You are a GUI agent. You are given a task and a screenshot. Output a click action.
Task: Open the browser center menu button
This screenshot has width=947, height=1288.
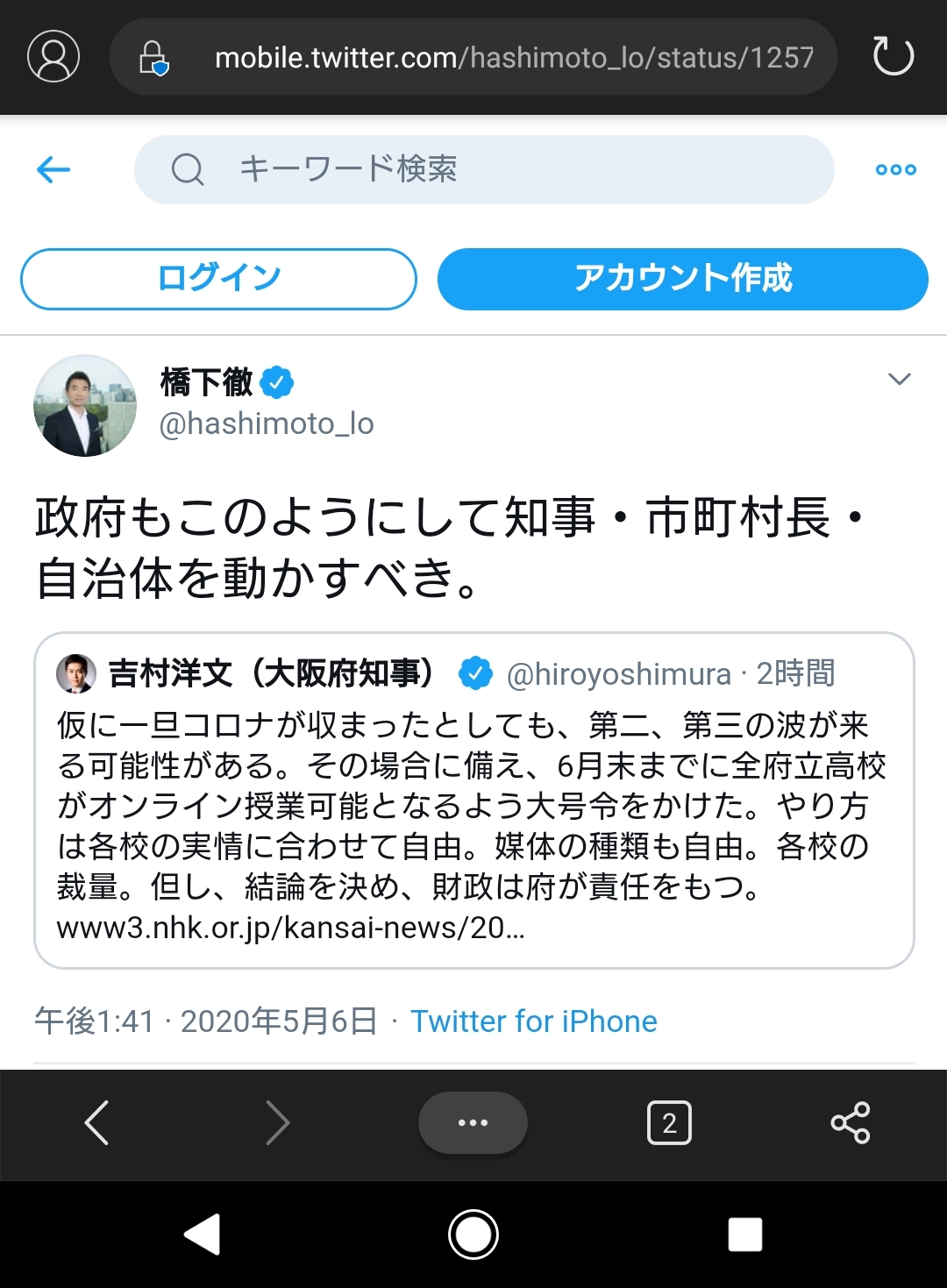pos(473,1122)
